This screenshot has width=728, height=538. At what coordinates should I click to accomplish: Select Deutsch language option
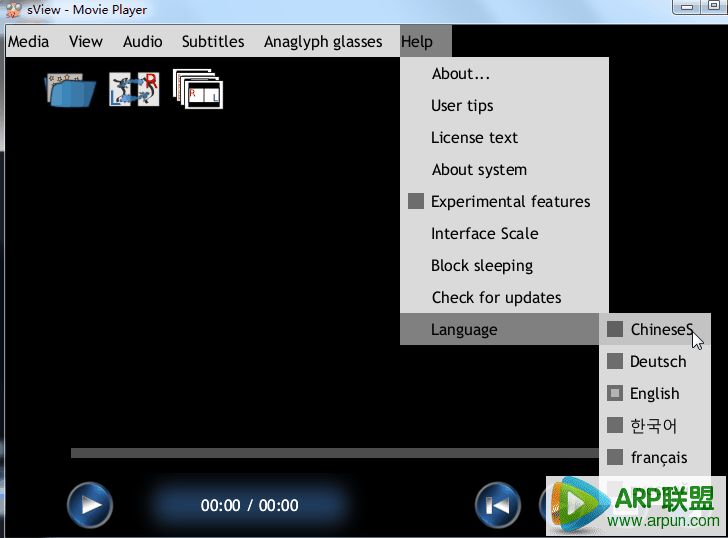pyautogui.click(x=655, y=362)
